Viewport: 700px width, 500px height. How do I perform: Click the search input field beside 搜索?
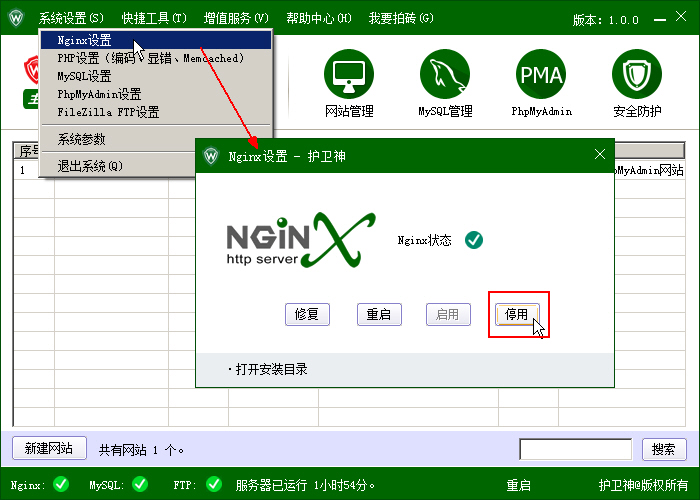[x=575, y=449]
